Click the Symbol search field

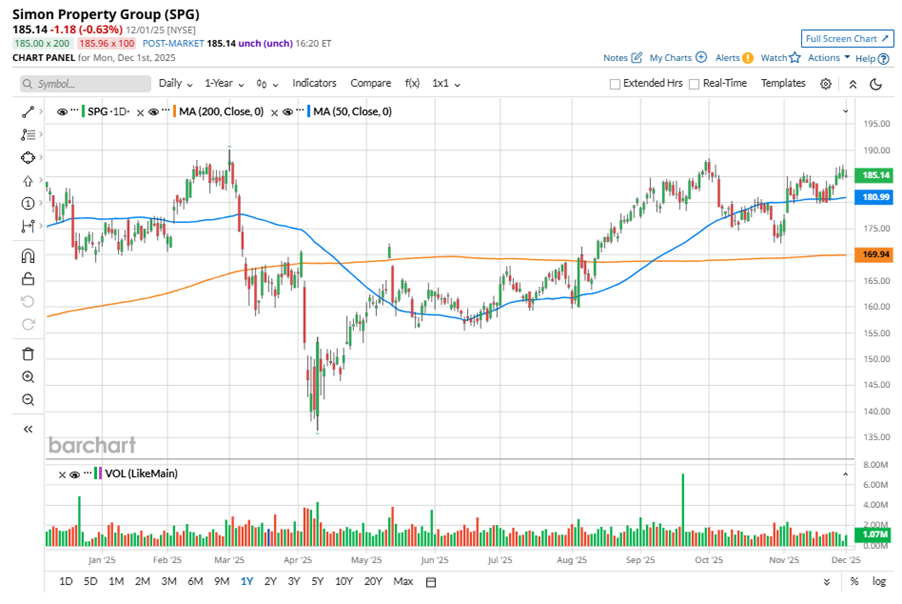tap(80, 84)
